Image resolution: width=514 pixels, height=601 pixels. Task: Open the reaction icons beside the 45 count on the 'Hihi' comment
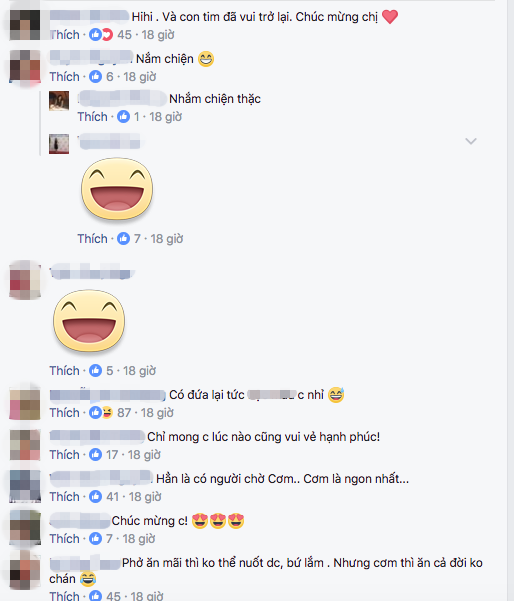click(x=101, y=35)
